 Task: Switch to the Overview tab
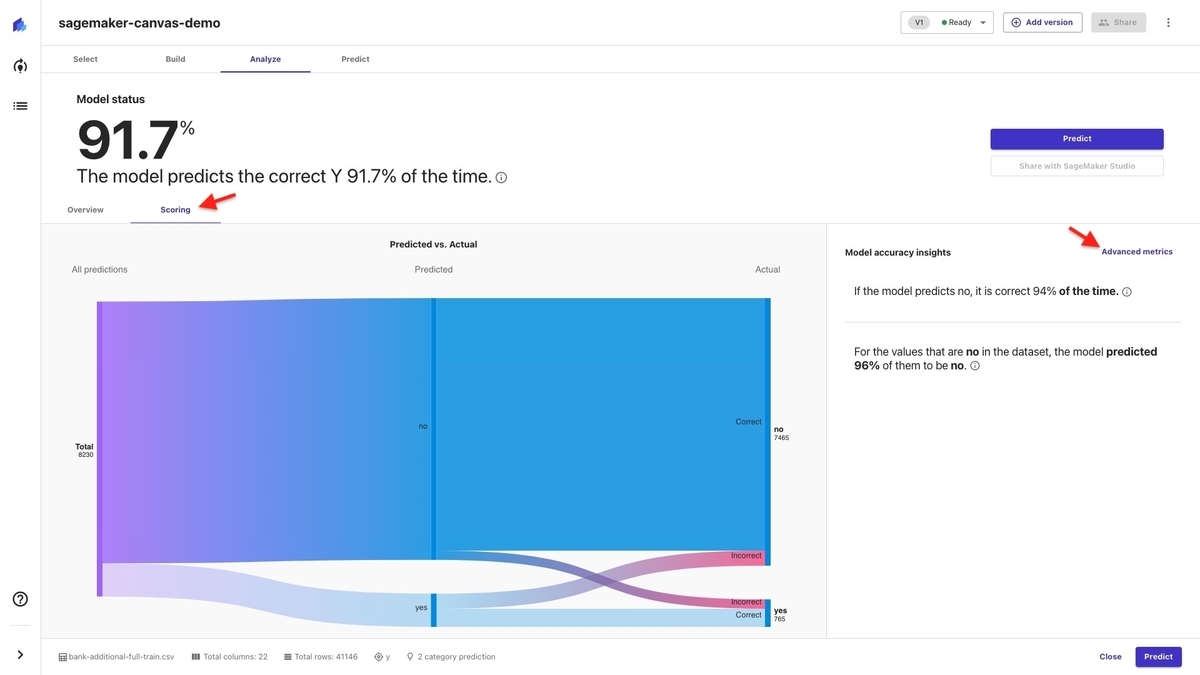85,210
